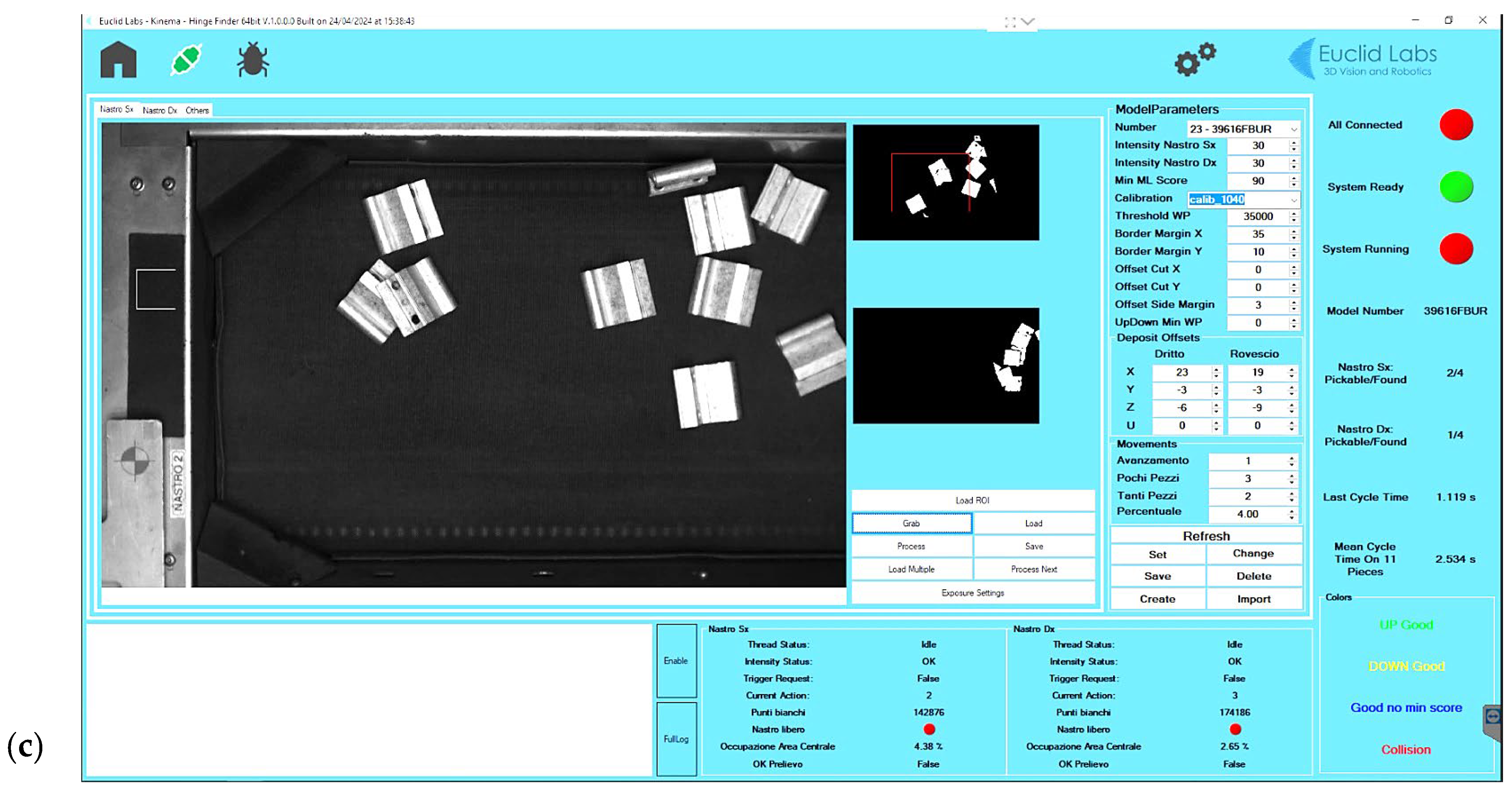Click the System Running red indicator
The image size is (1512, 790).
[1456, 249]
